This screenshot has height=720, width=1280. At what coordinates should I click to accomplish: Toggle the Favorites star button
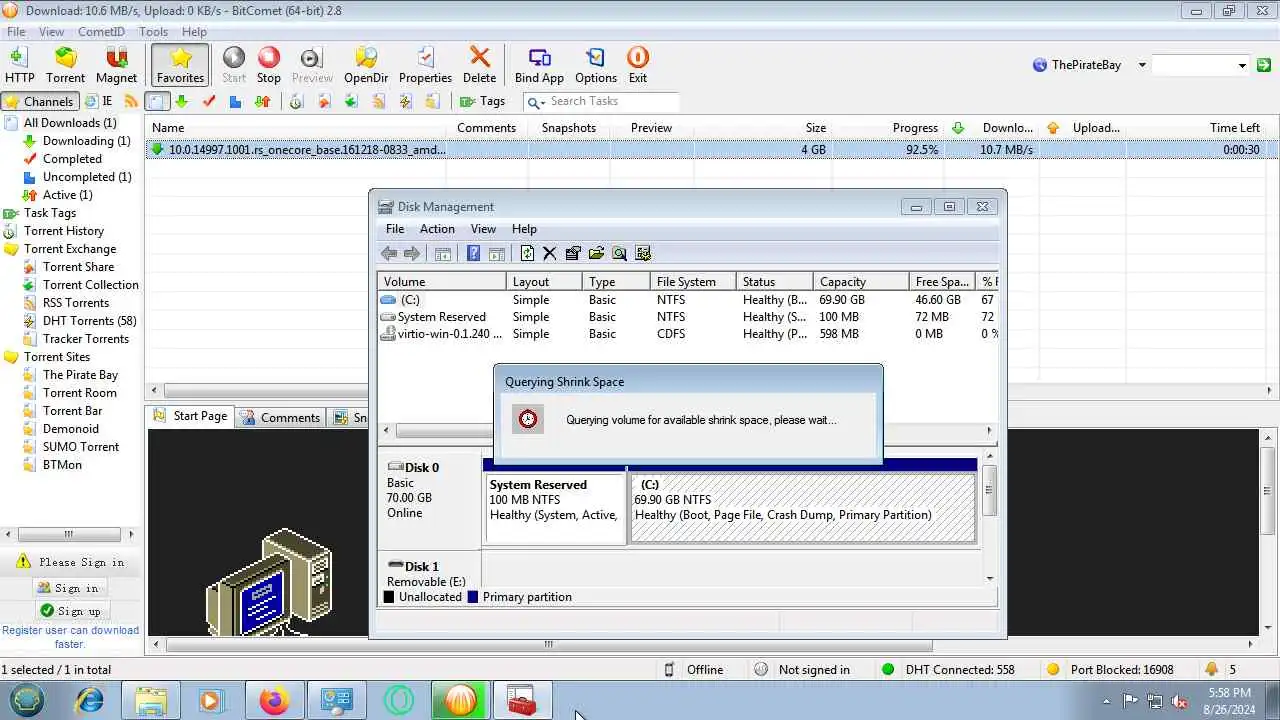click(180, 65)
